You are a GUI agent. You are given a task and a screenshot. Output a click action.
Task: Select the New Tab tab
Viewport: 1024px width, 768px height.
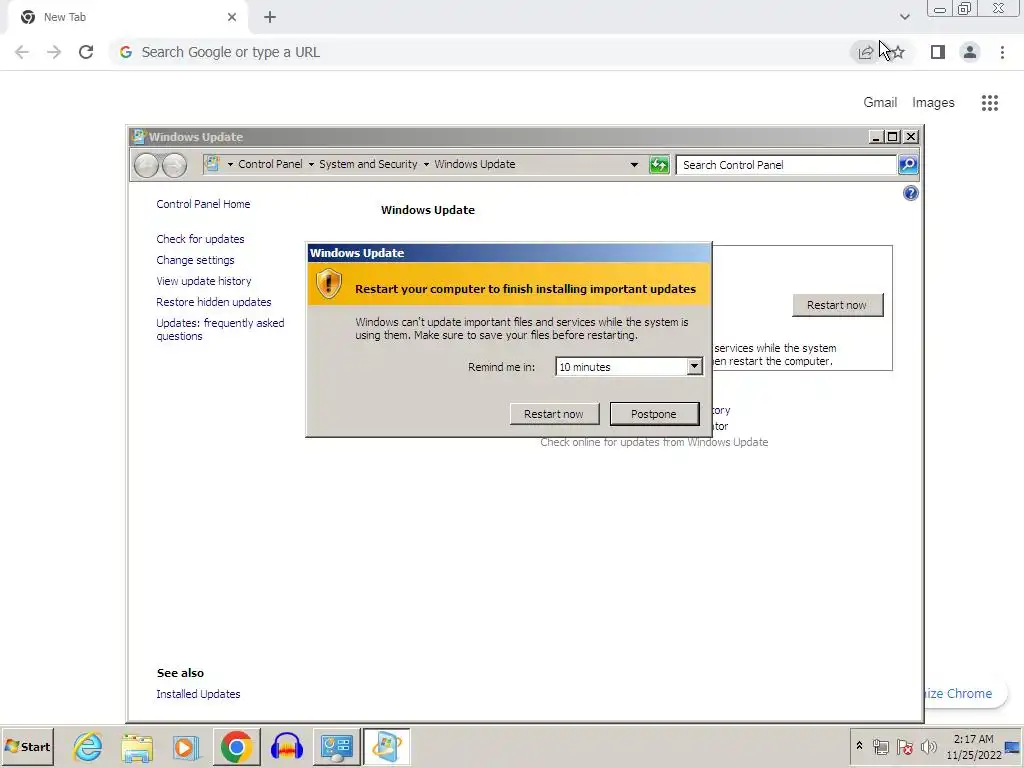pos(127,17)
